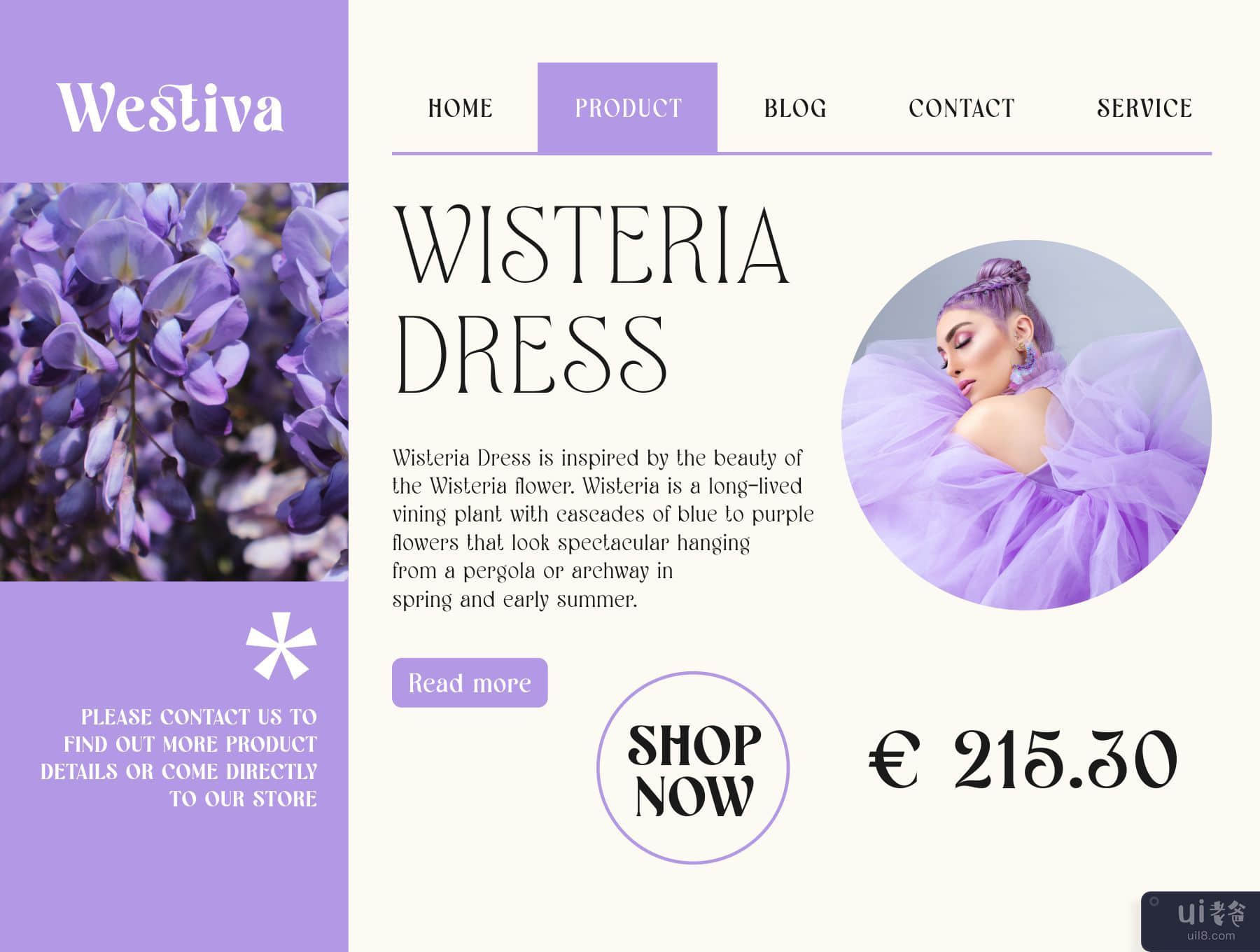The height and width of the screenshot is (952, 1260).
Task: Click the euro currency symbol
Action: pyautogui.click(x=893, y=759)
